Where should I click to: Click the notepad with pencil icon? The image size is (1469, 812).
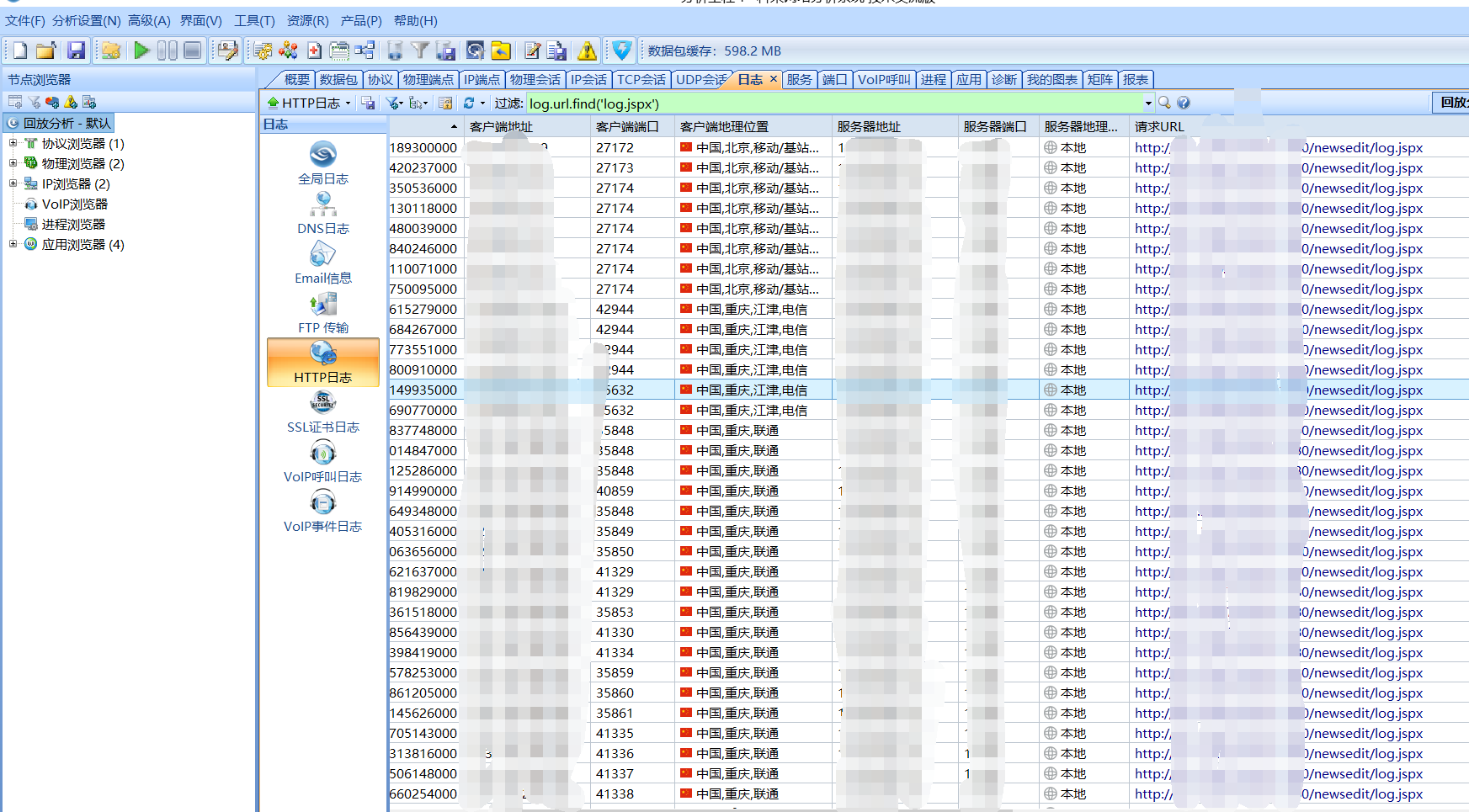532,50
